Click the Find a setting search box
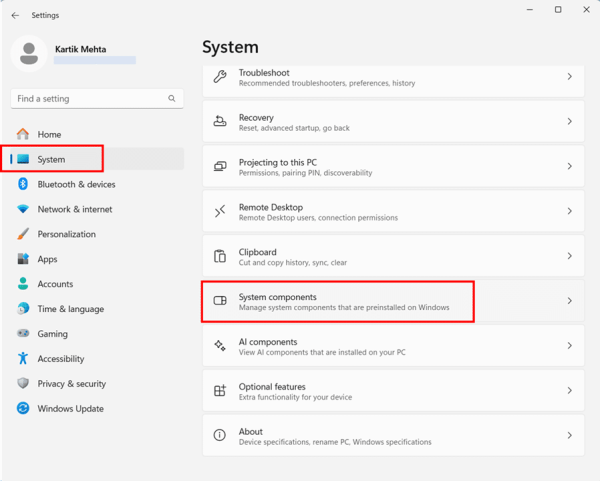The height and width of the screenshot is (481, 600). 97,99
